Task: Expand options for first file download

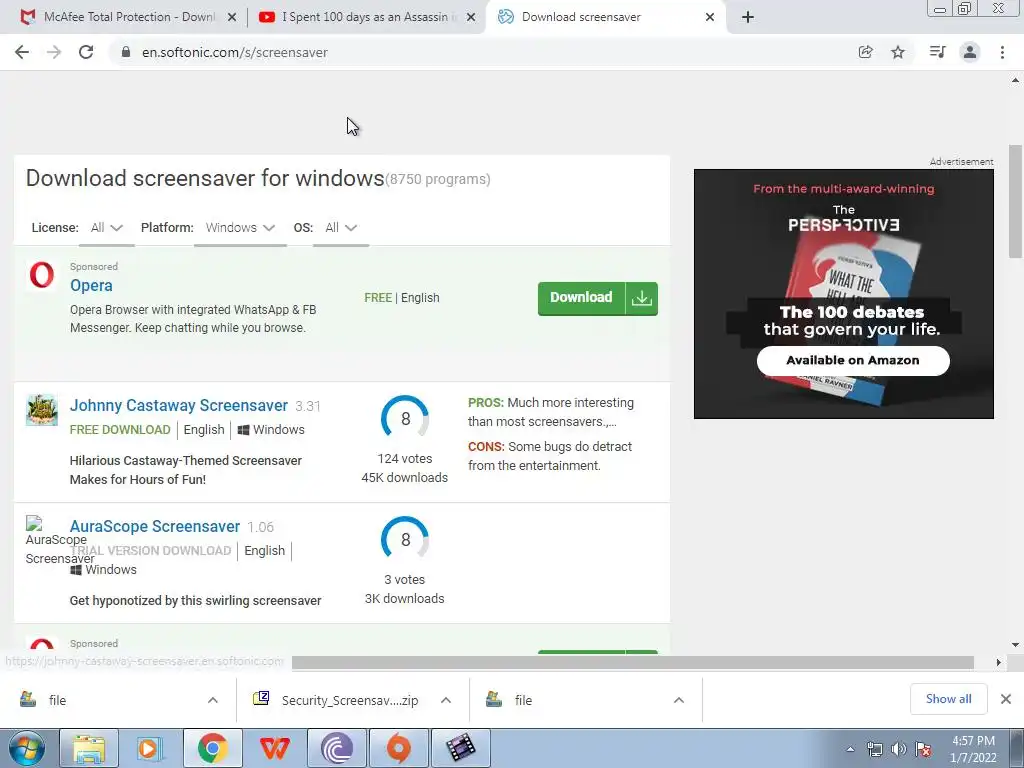Action: tap(213, 700)
